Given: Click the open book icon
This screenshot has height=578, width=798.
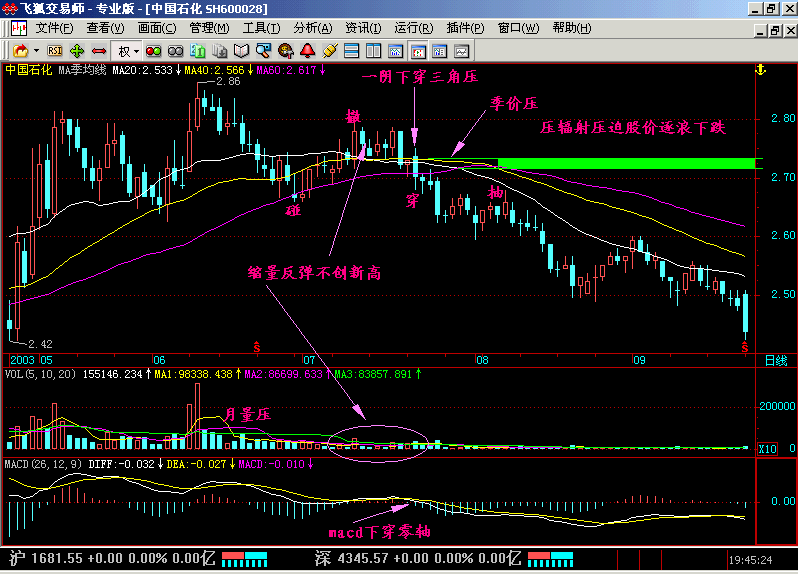Looking at the screenshot, I should click(x=241, y=50).
